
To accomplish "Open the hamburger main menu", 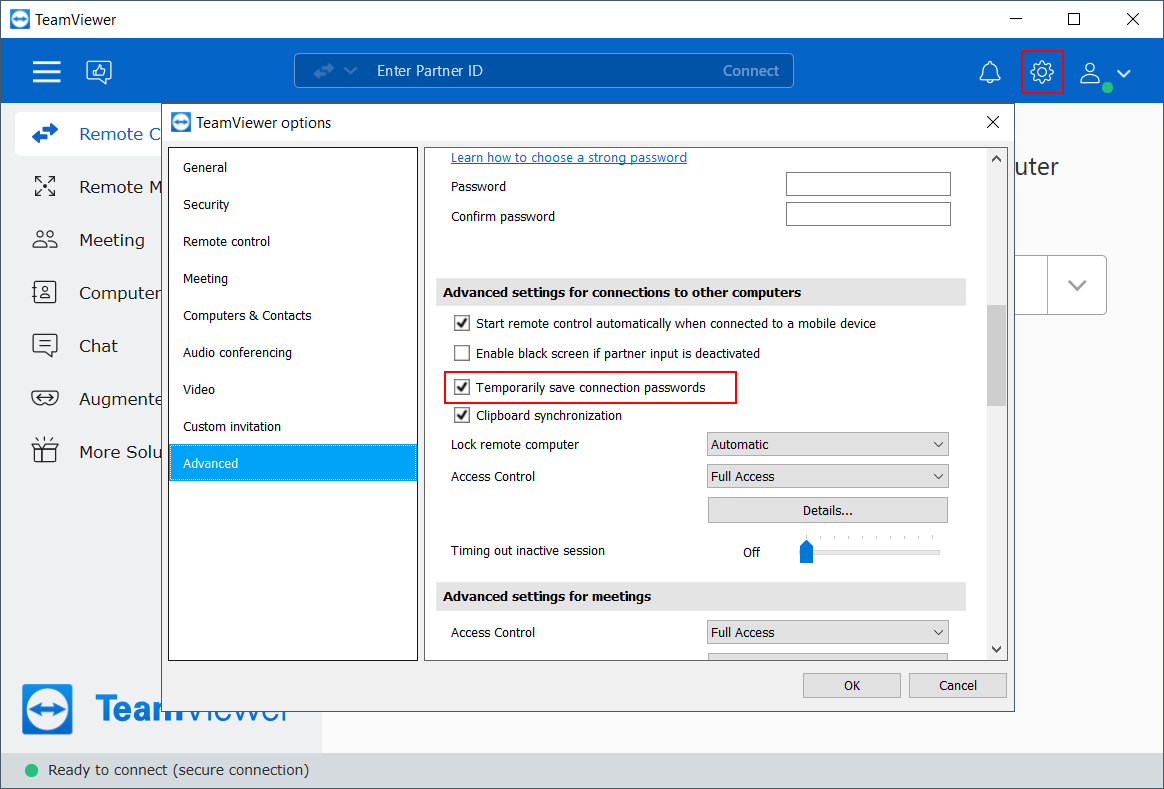I will tap(46, 71).
